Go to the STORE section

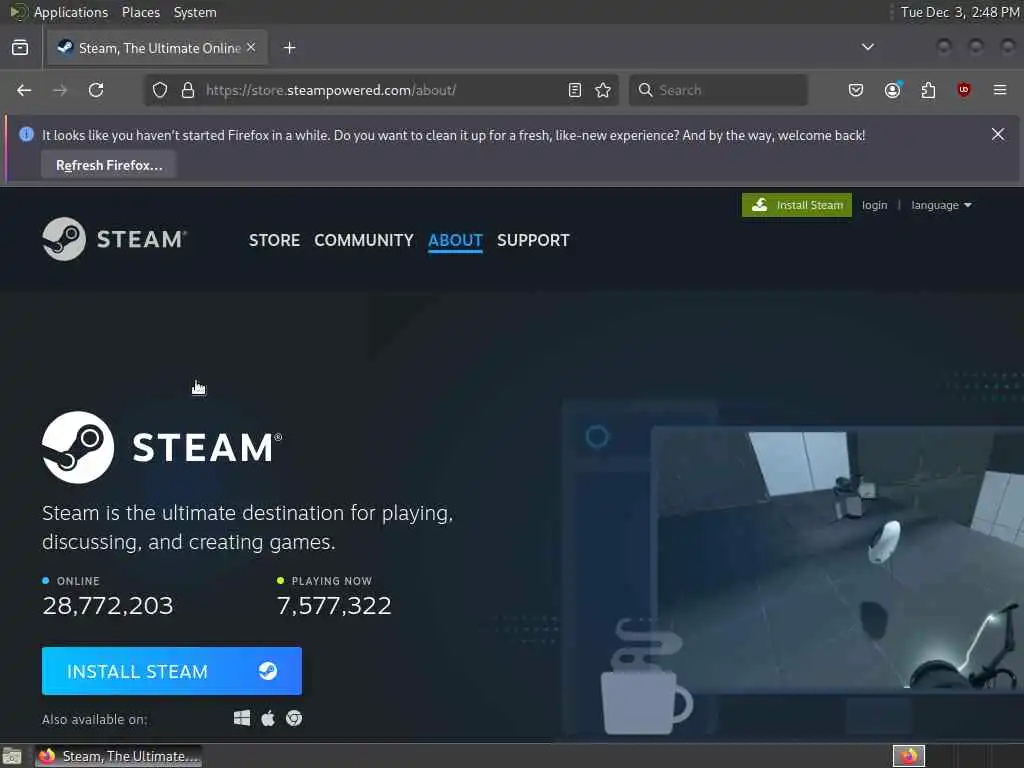tap(274, 240)
